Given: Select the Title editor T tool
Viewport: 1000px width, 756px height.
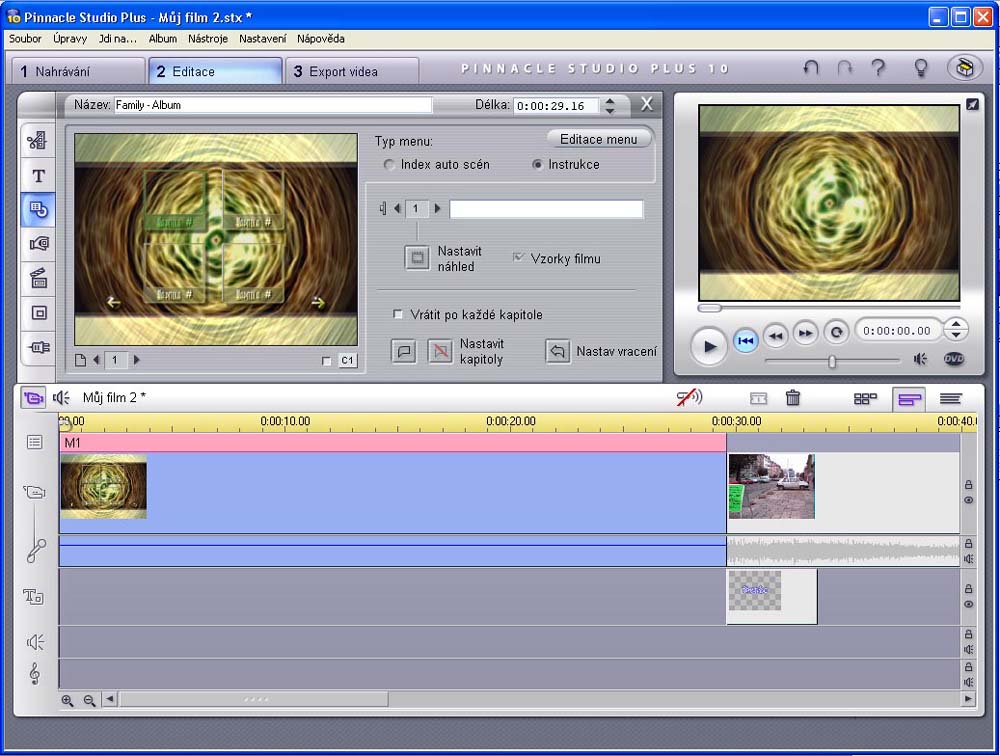Looking at the screenshot, I should pyautogui.click(x=38, y=175).
